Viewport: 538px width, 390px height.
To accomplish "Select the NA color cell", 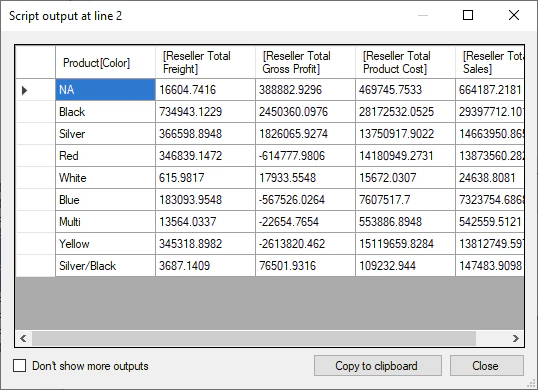I will coord(105,90).
